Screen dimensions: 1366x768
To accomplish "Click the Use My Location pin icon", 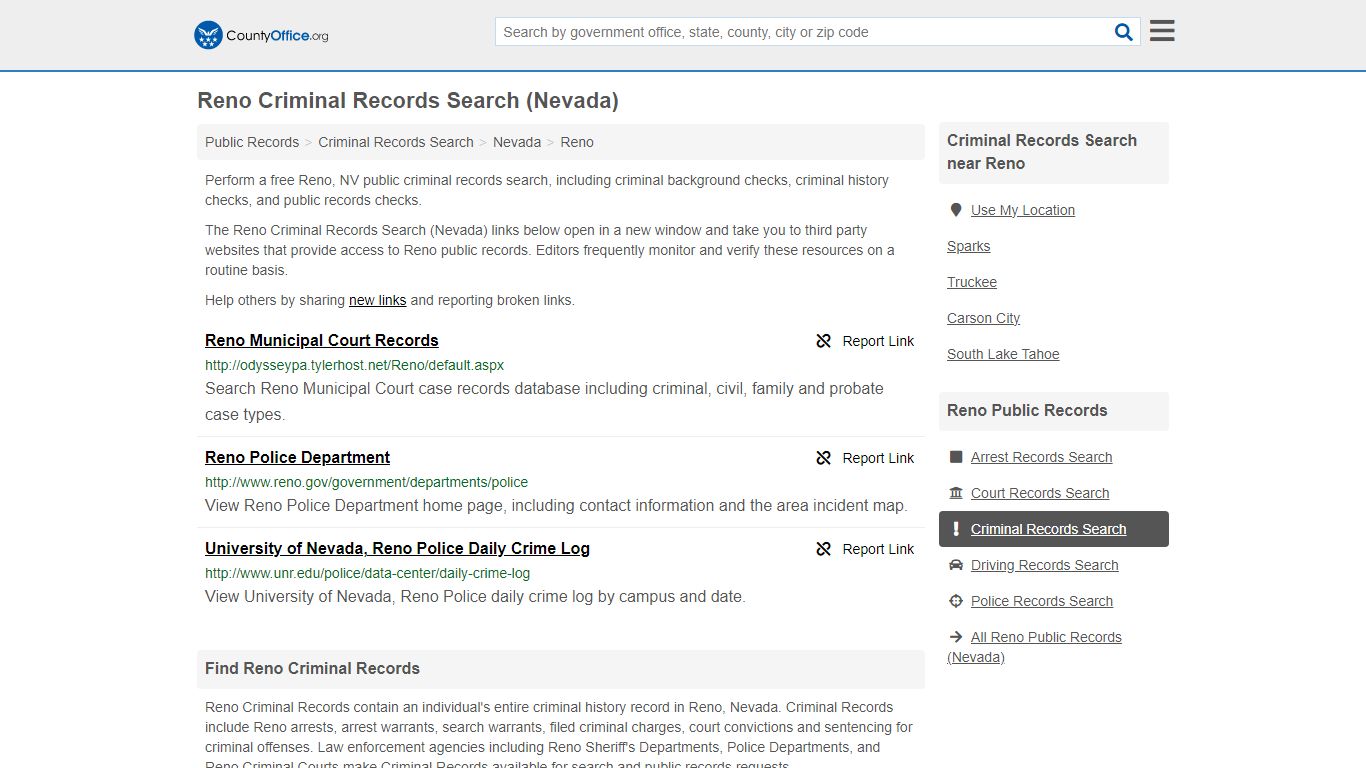I will click(x=956, y=210).
